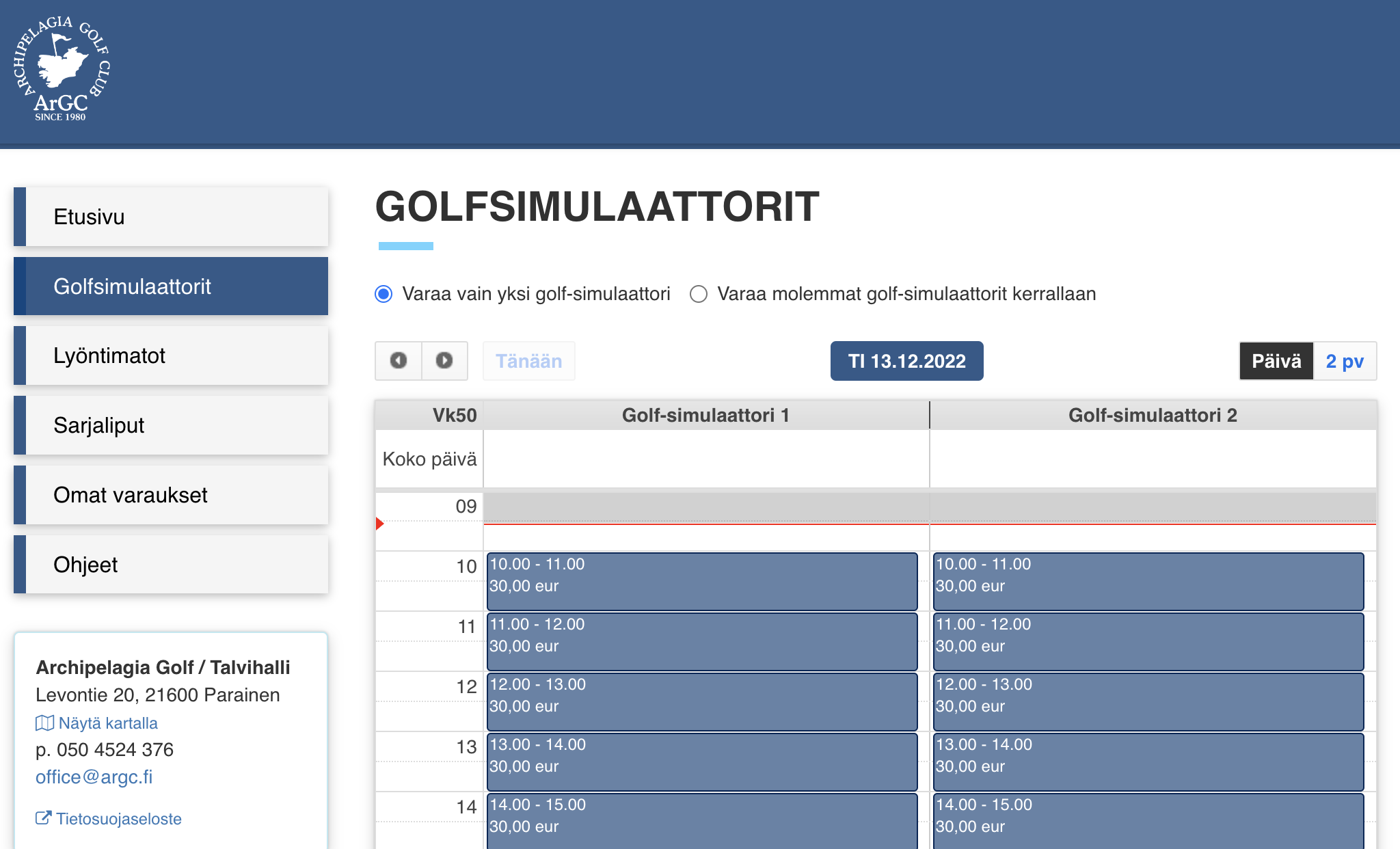Click the 09 hour label
Image resolution: width=1400 pixels, height=849 pixels.
pyautogui.click(x=466, y=507)
